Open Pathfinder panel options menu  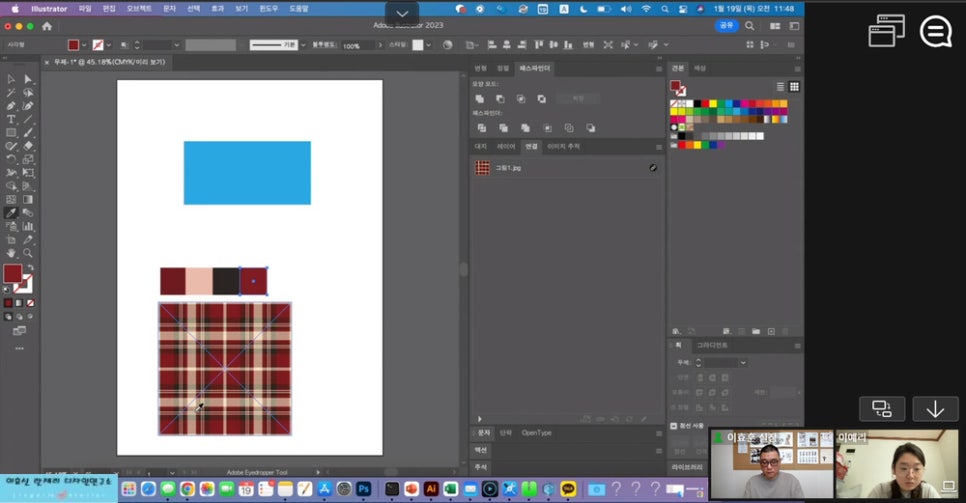pos(659,69)
